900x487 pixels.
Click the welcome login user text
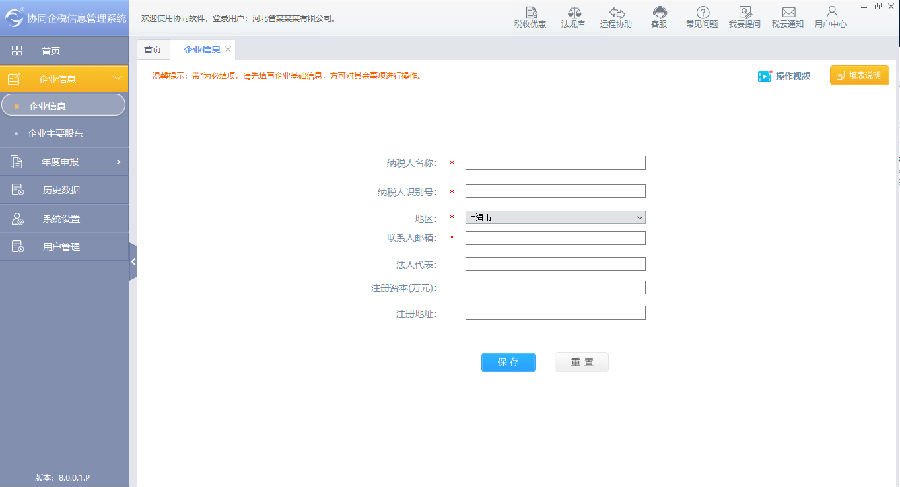pos(237,18)
